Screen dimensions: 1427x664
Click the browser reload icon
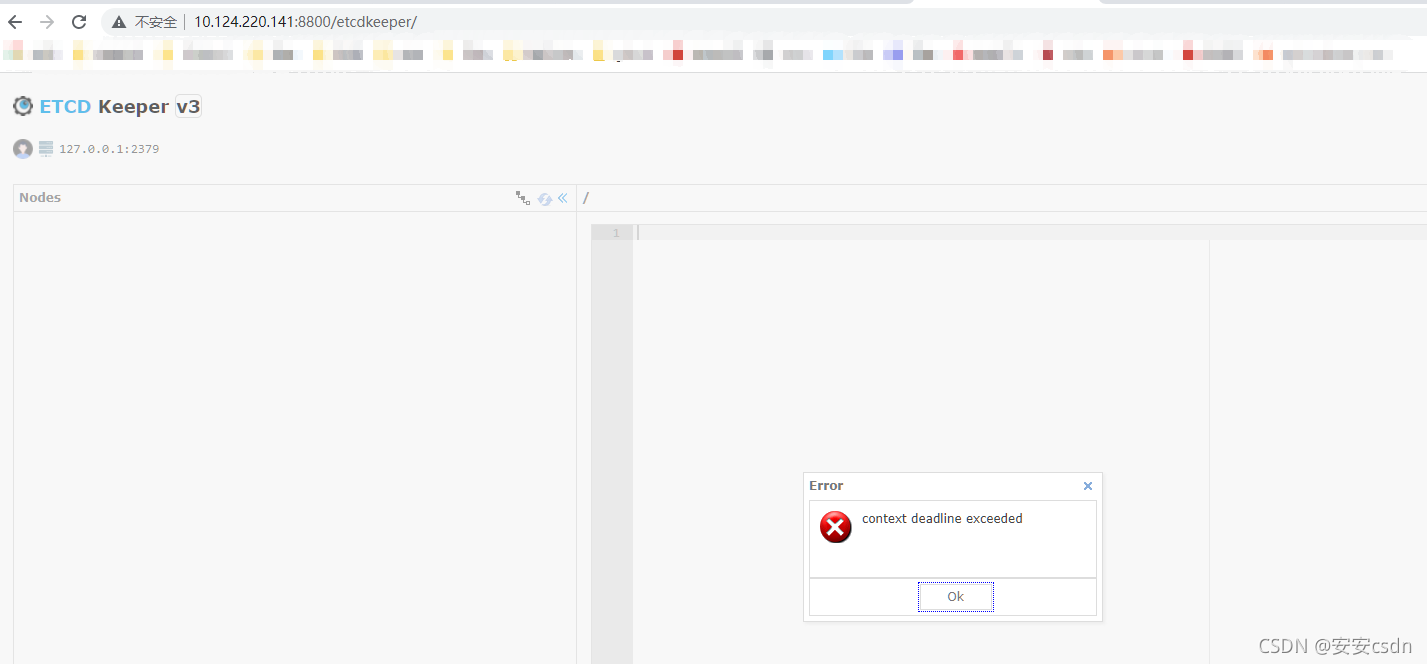(78, 20)
